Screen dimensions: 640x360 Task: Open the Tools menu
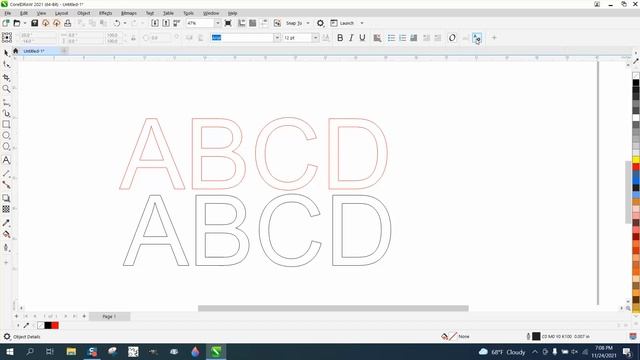point(189,13)
